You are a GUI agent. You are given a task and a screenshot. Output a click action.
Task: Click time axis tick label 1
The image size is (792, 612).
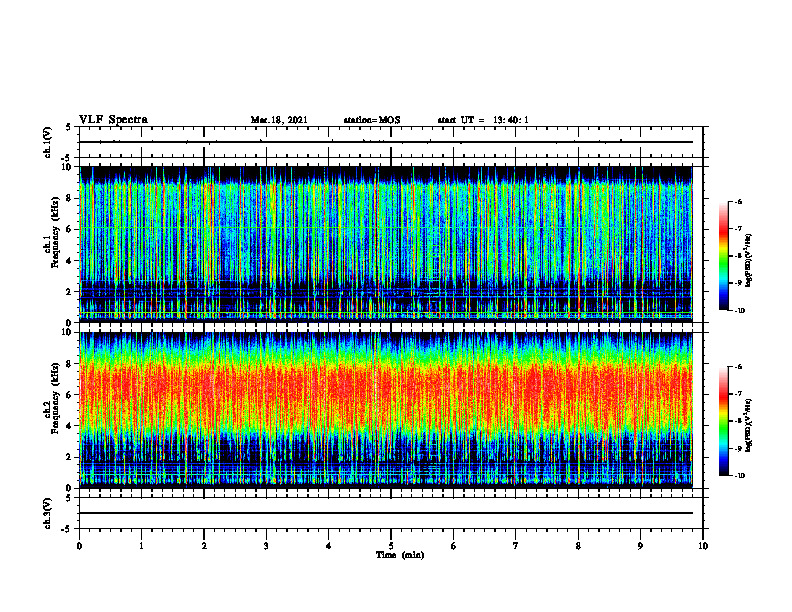click(141, 546)
